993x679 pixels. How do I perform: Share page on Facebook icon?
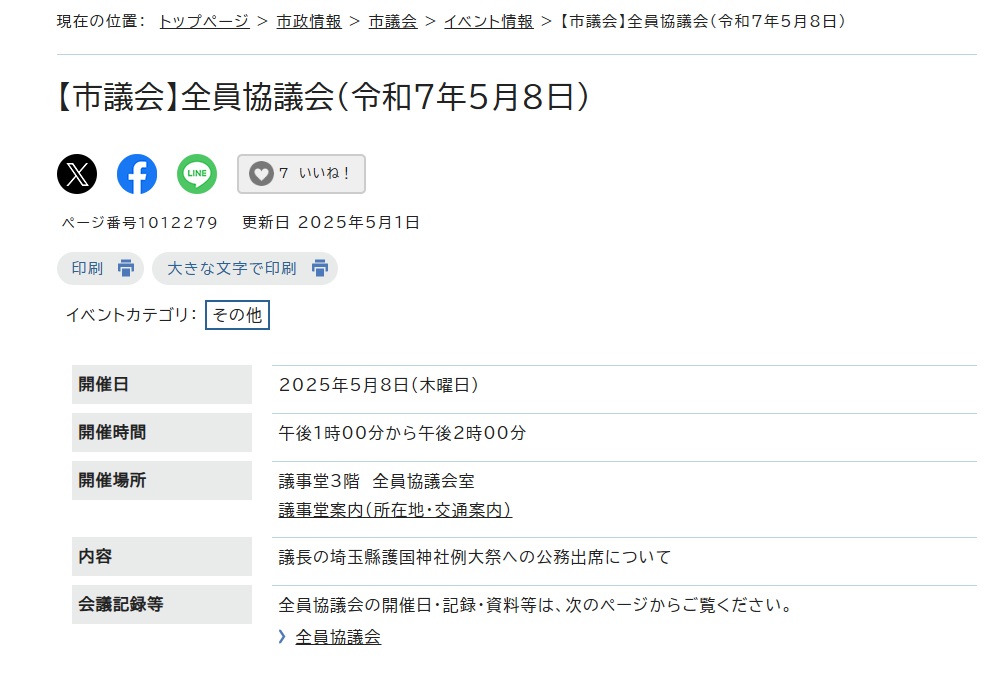[137, 174]
